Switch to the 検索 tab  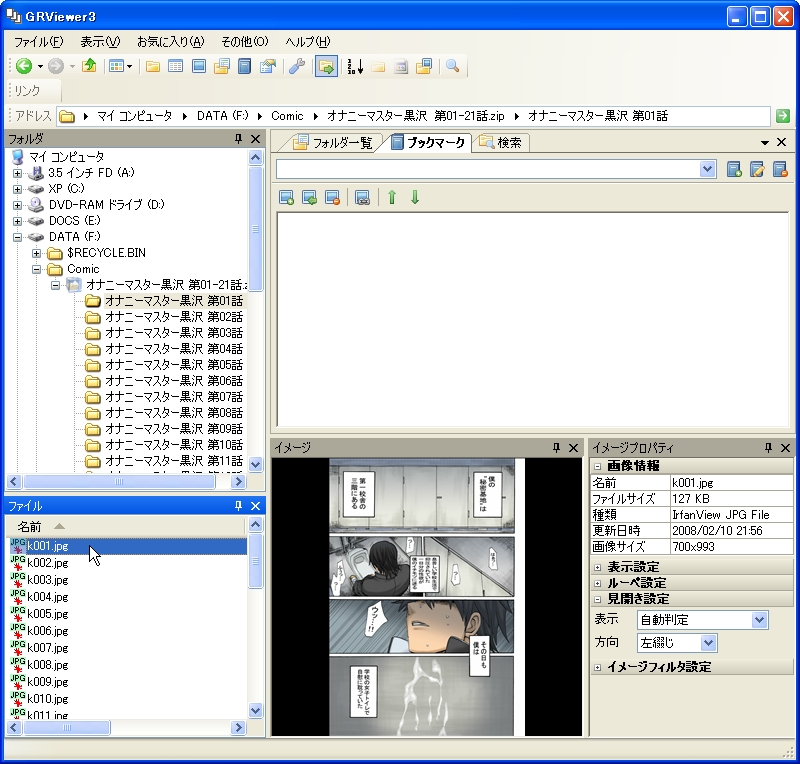point(501,142)
